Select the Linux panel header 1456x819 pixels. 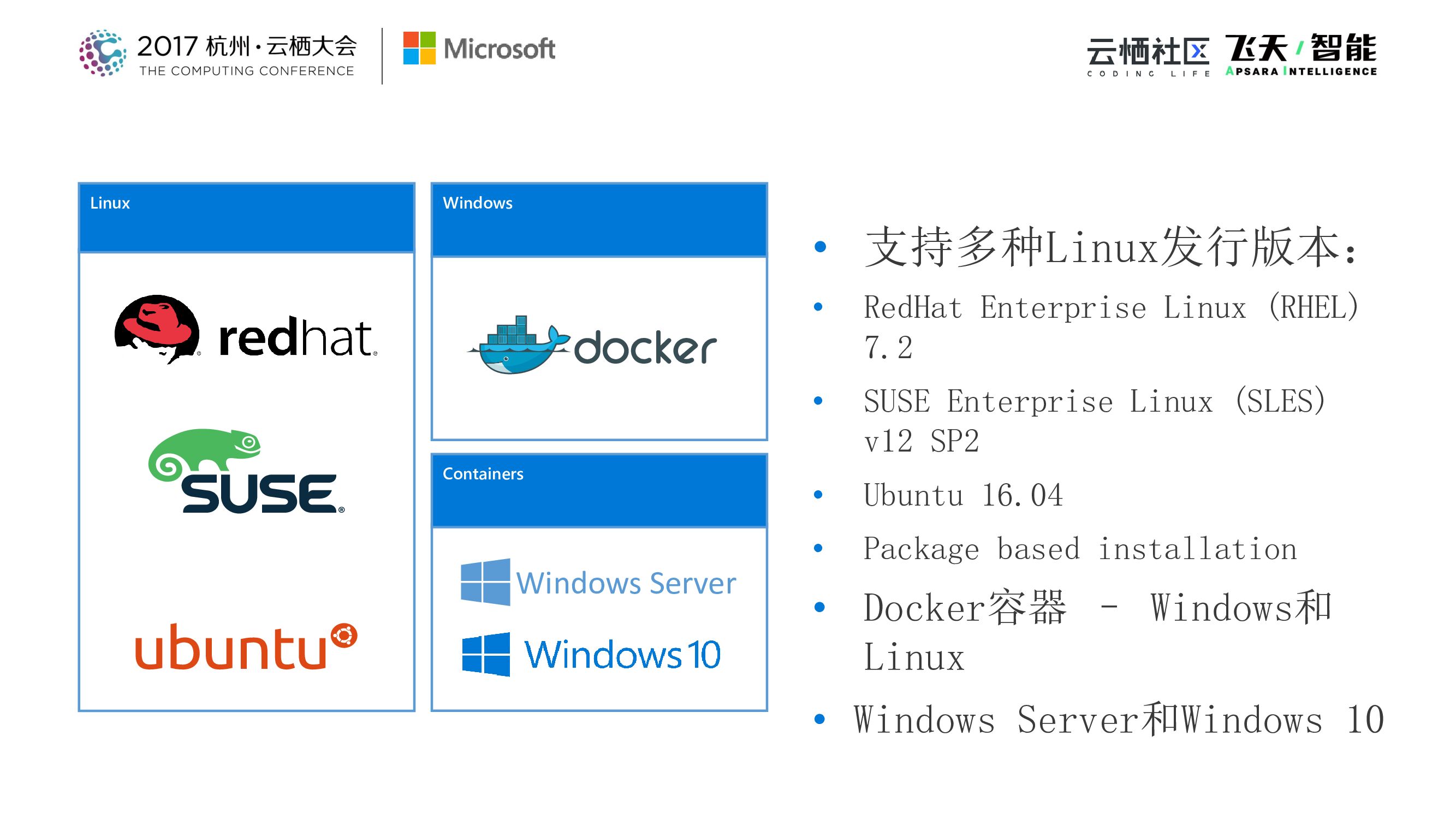tap(246, 218)
